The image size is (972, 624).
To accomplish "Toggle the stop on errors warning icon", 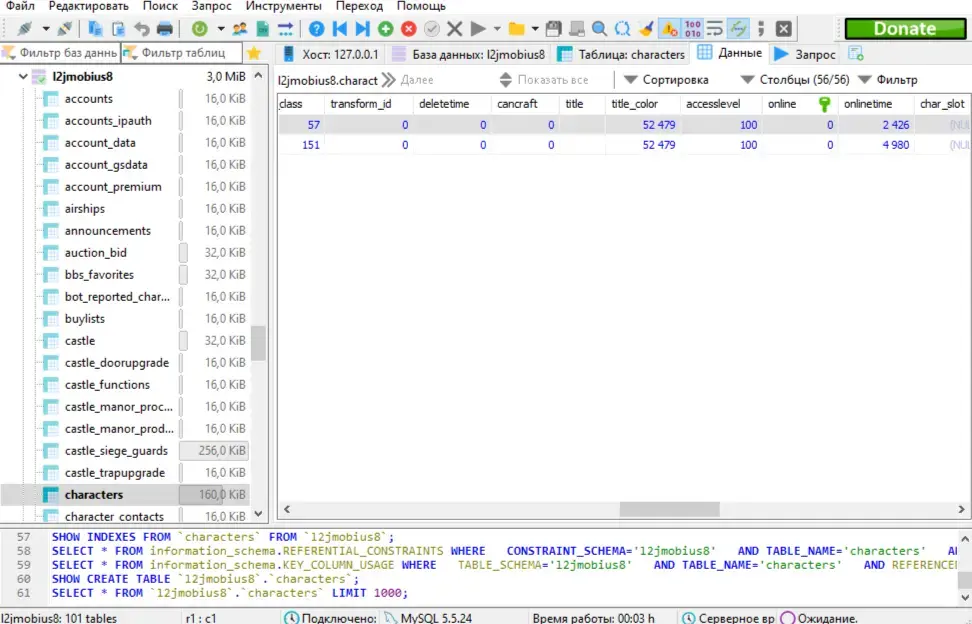I will point(669,29).
